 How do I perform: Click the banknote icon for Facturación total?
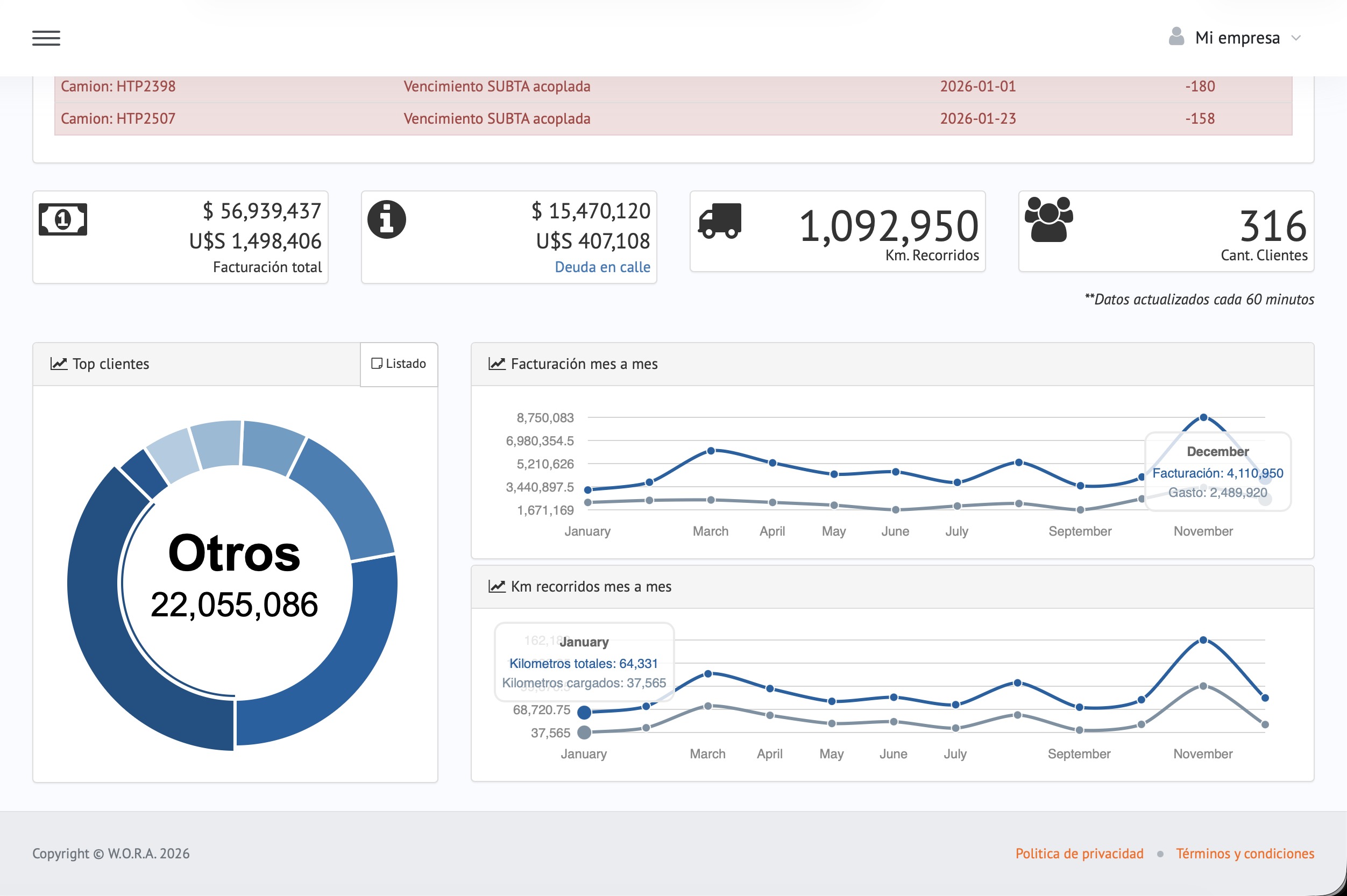coord(63,219)
